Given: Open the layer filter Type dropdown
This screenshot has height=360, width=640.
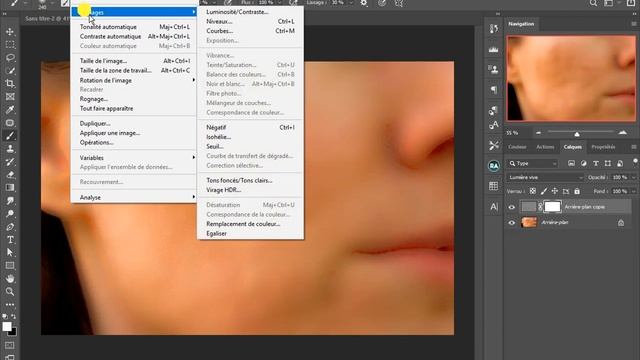Looking at the screenshot, I should tap(532, 163).
